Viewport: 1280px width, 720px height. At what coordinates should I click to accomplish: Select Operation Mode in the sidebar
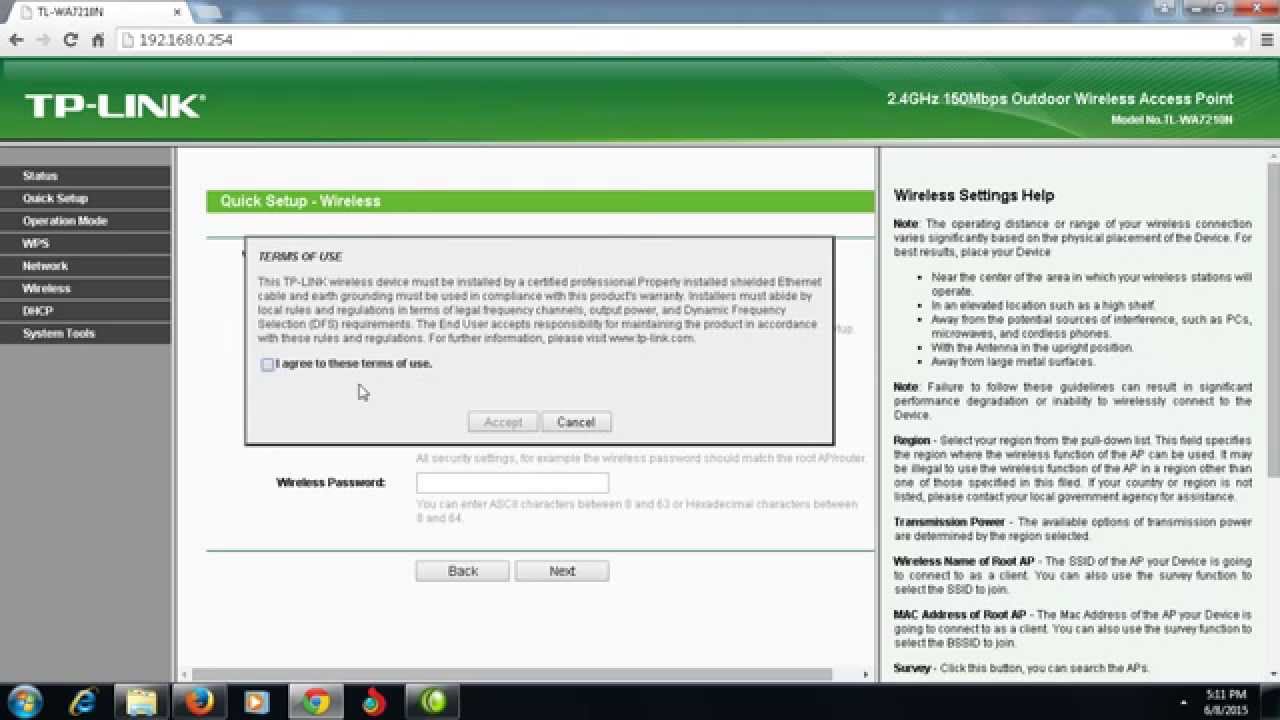point(85,221)
